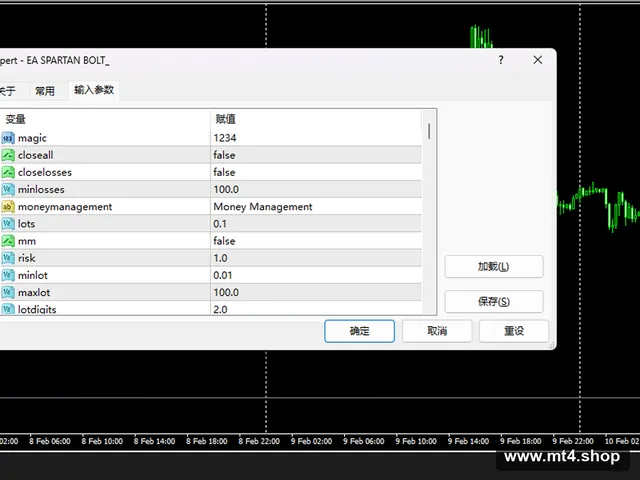Close the EA SPARTAN BOLT dialog
This screenshot has width=640, height=480.
click(538, 60)
